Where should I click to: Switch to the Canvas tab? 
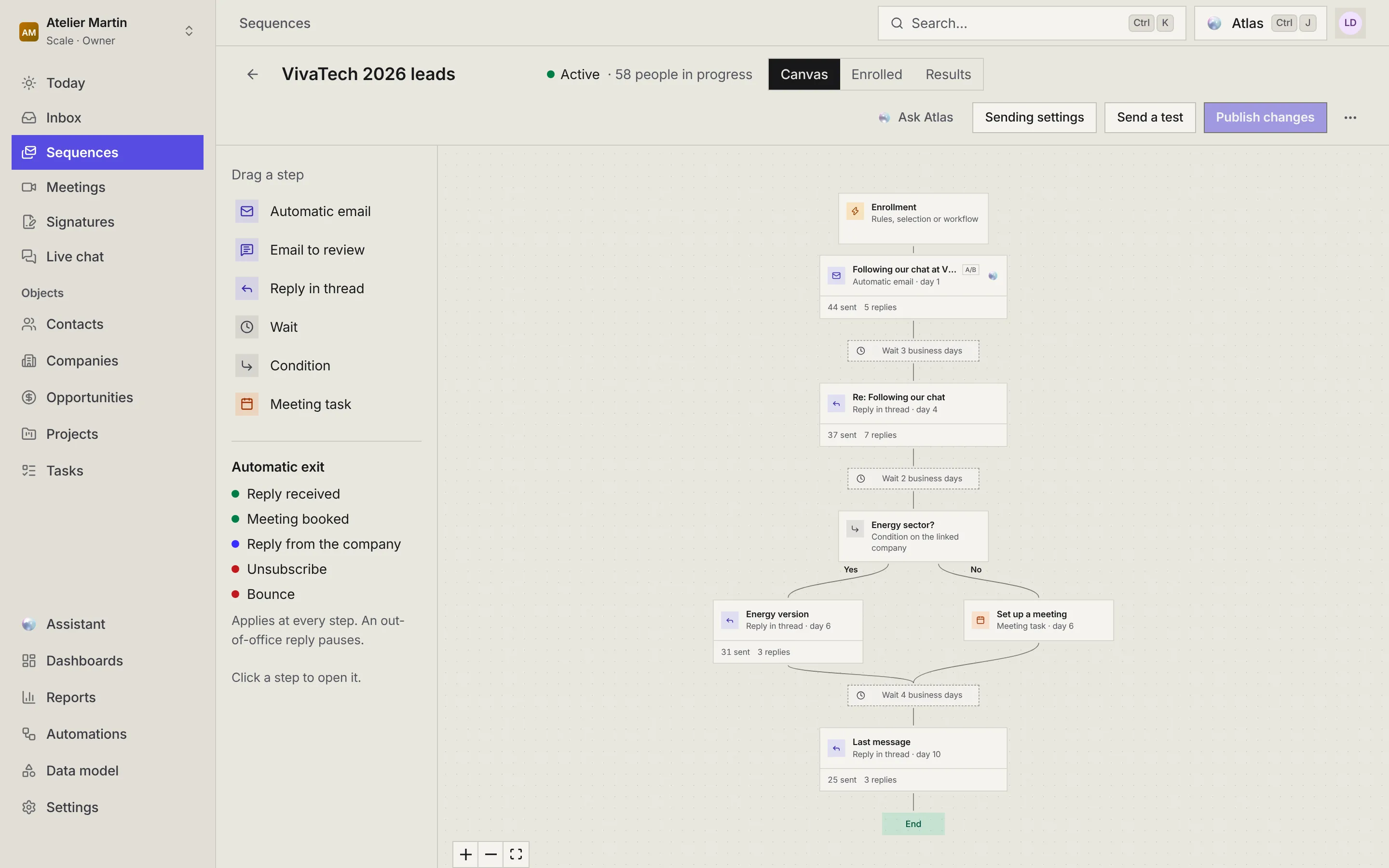(803, 74)
